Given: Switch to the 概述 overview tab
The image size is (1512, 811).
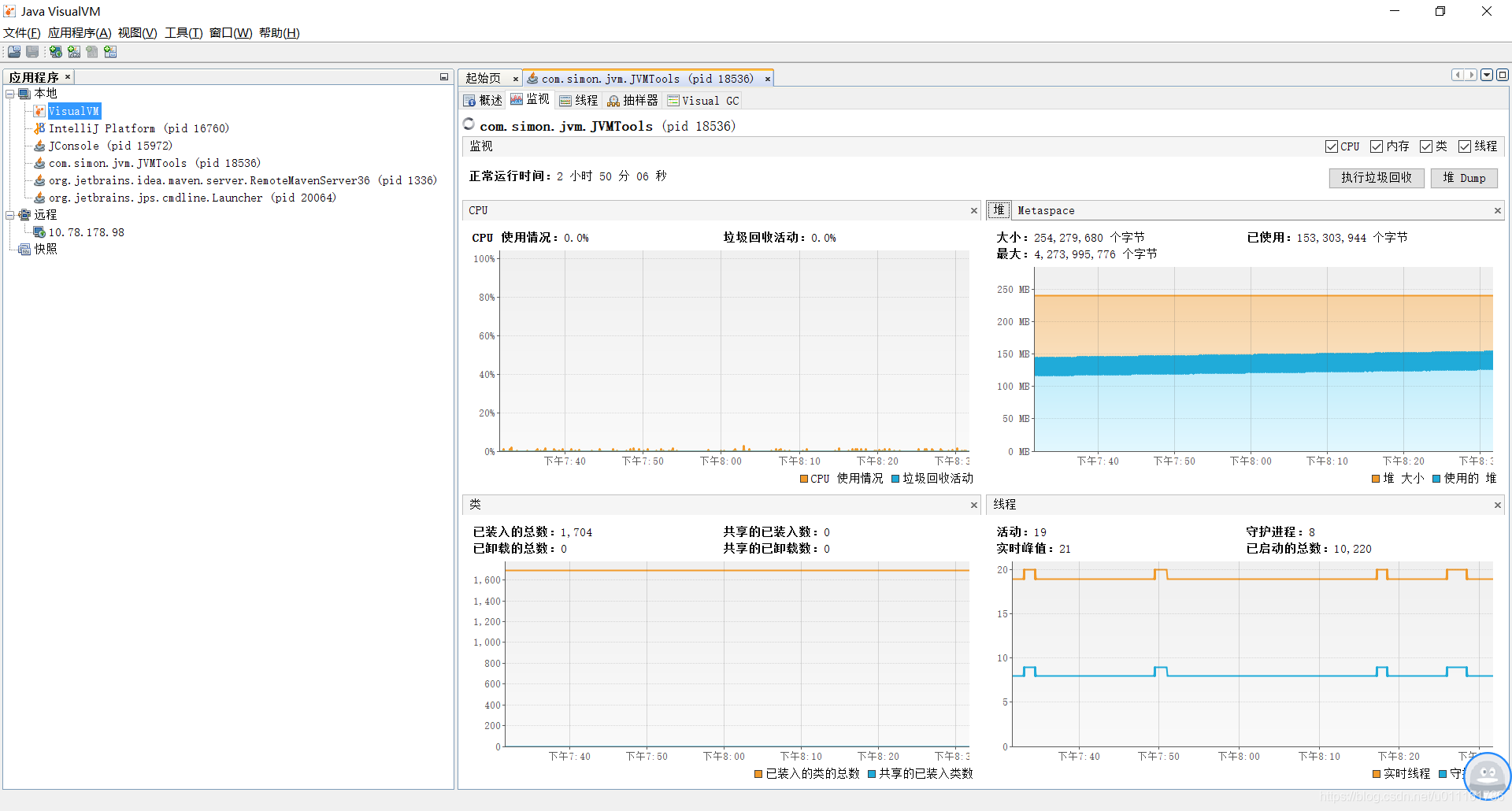Looking at the screenshot, I should coord(483,101).
